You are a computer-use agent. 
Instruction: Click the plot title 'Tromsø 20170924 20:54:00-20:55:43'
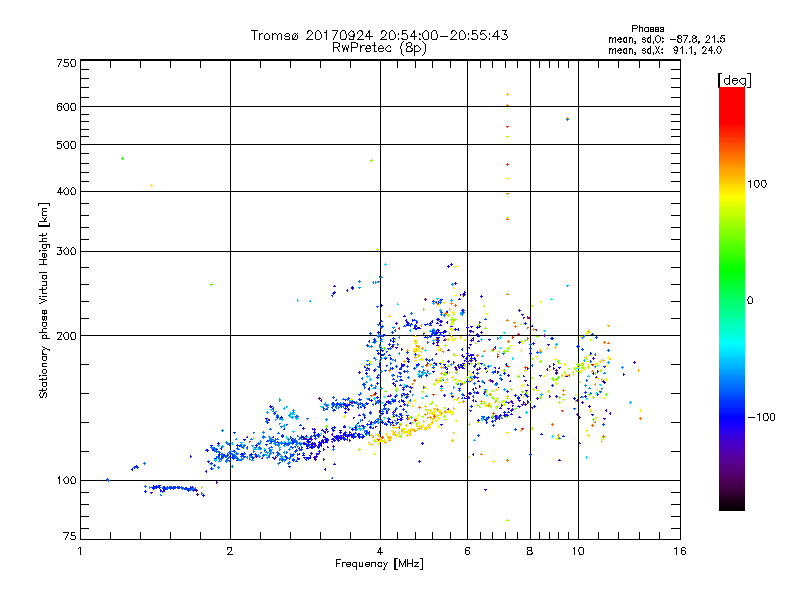(x=379, y=35)
